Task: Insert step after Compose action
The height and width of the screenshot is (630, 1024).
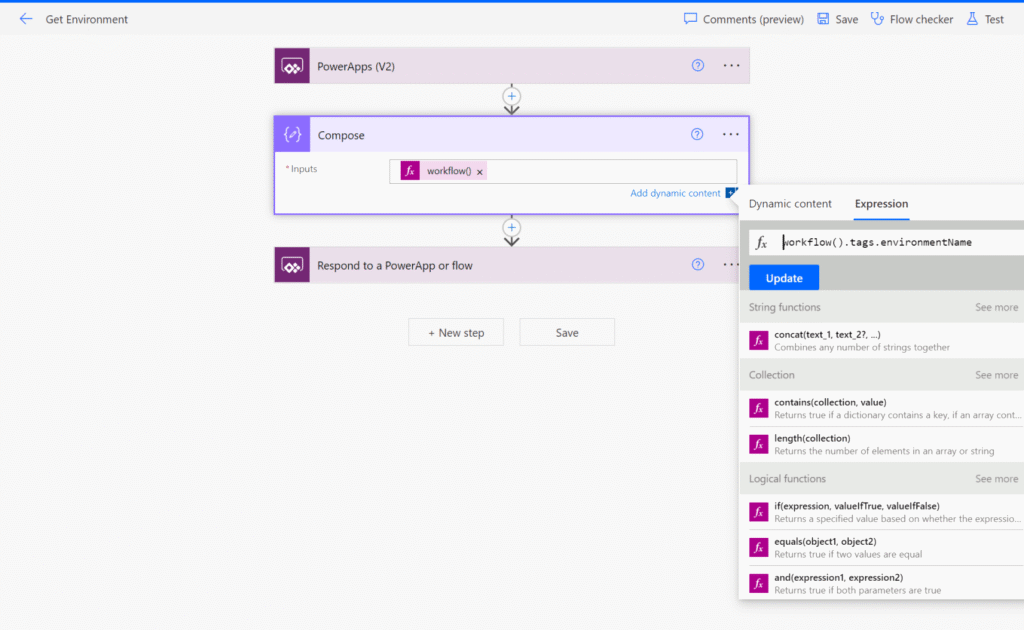Action: (x=511, y=228)
